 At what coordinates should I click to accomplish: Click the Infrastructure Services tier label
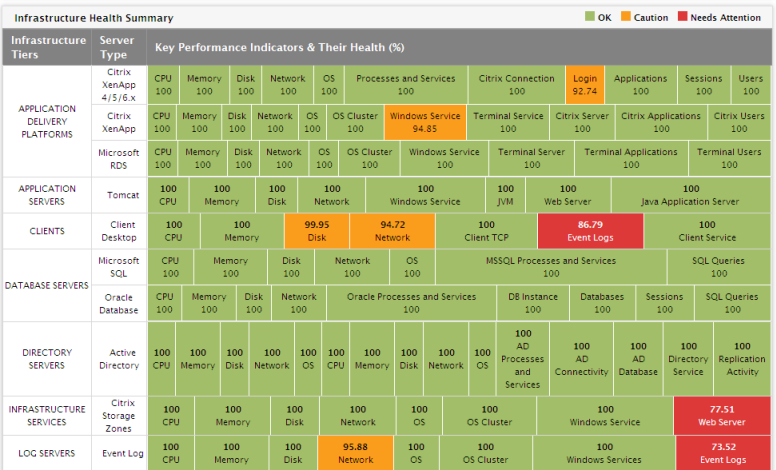point(47,416)
